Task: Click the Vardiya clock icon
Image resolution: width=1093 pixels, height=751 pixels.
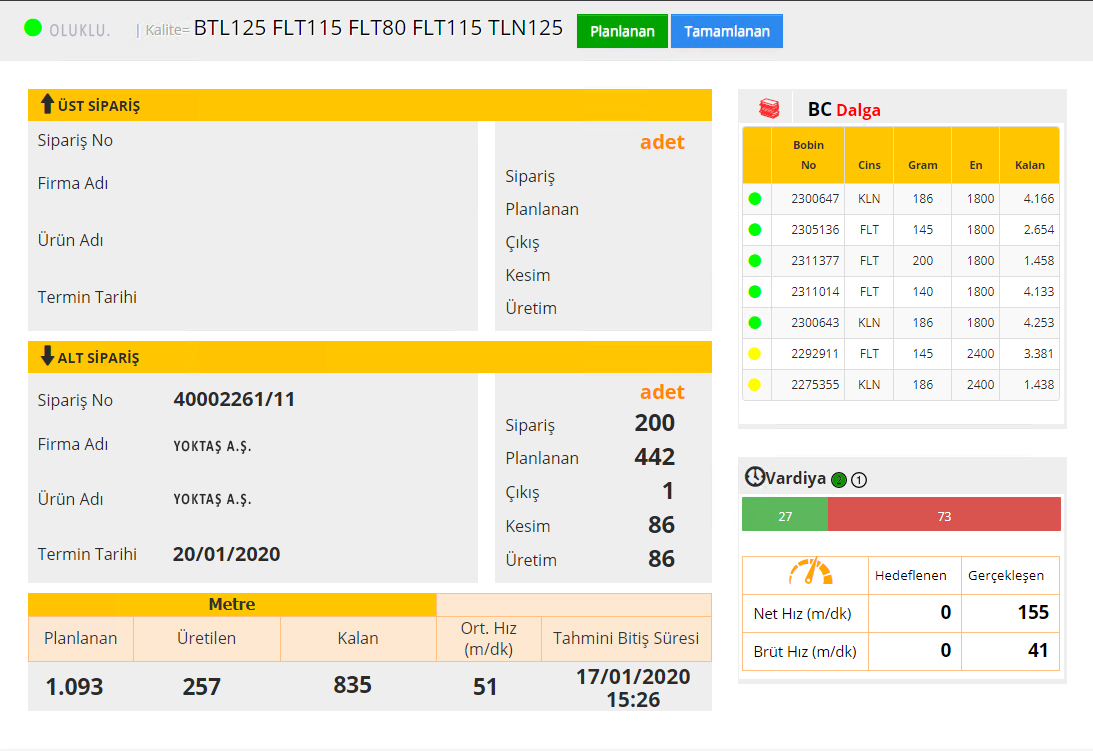Action: coord(755,477)
